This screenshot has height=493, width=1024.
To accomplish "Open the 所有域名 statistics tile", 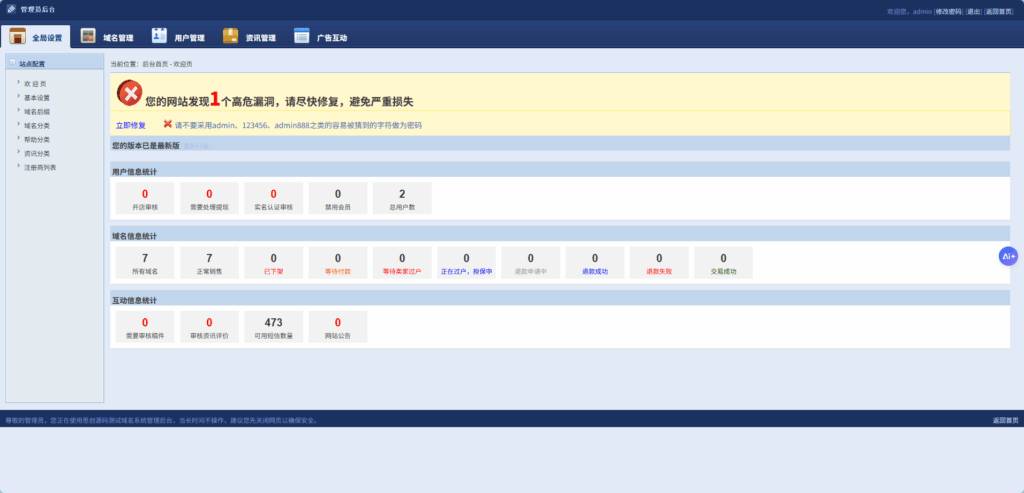I will [x=145, y=263].
